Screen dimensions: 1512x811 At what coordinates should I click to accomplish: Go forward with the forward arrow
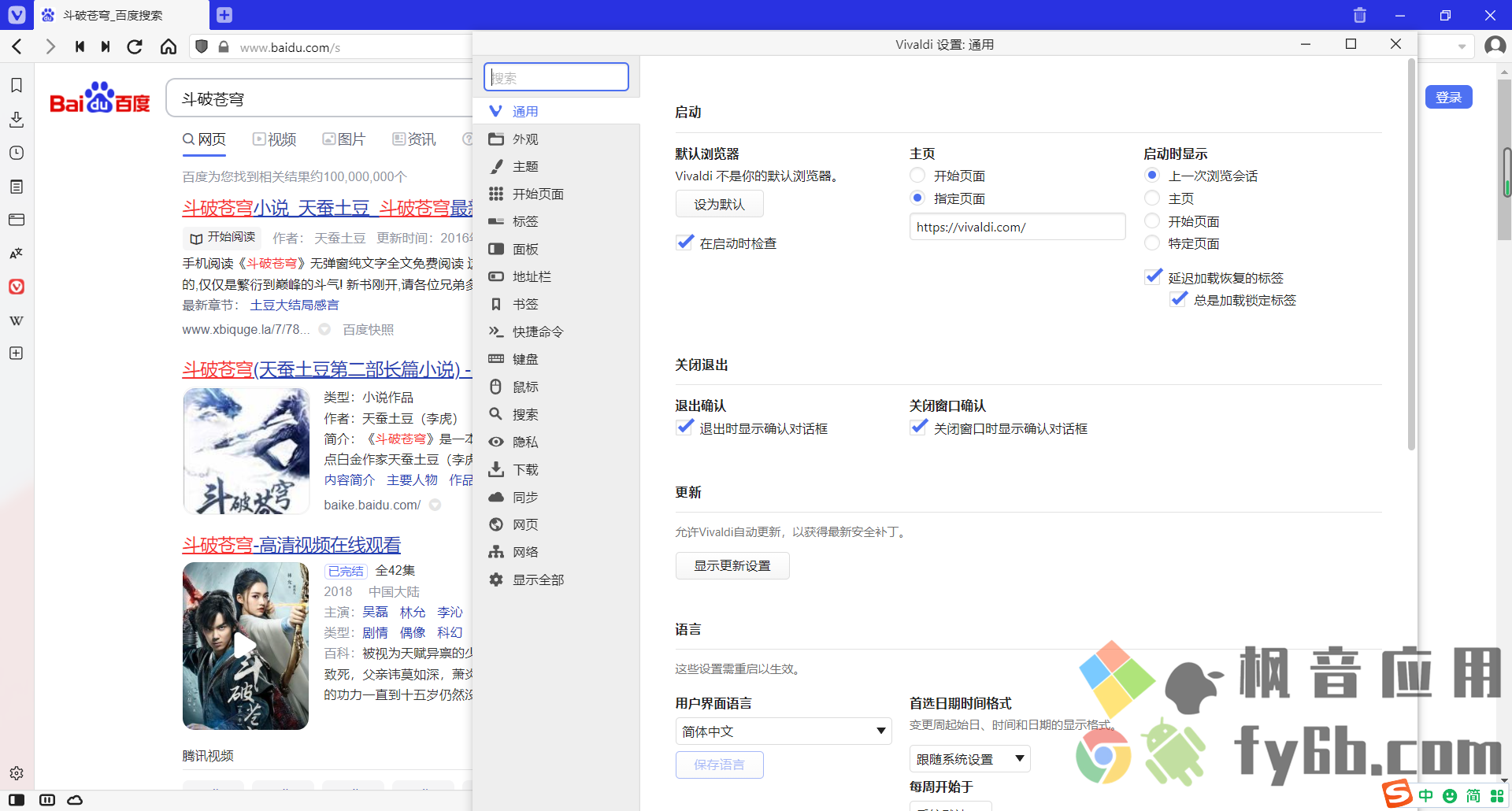50,47
